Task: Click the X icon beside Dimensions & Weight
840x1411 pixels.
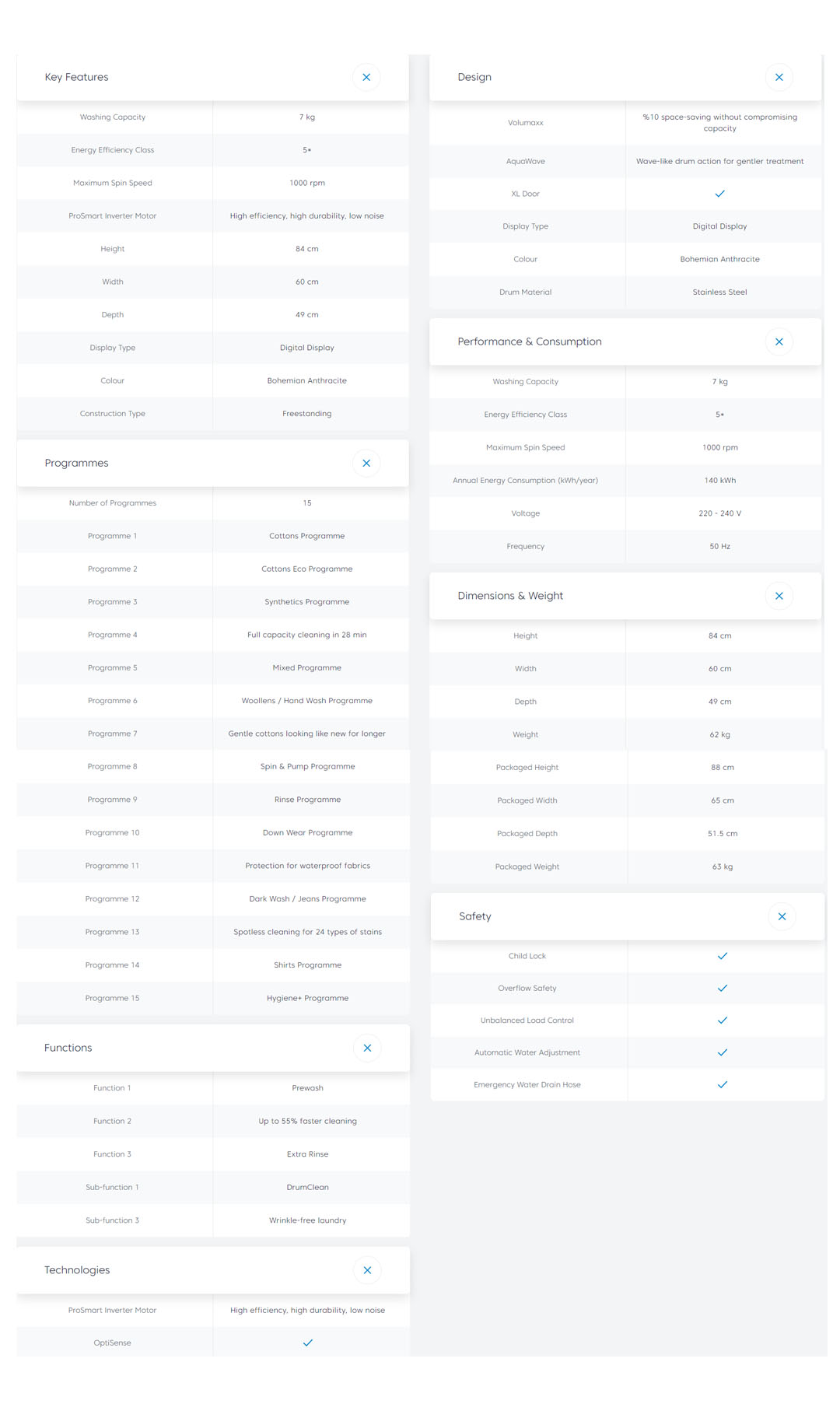Action: tap(779, 596)
